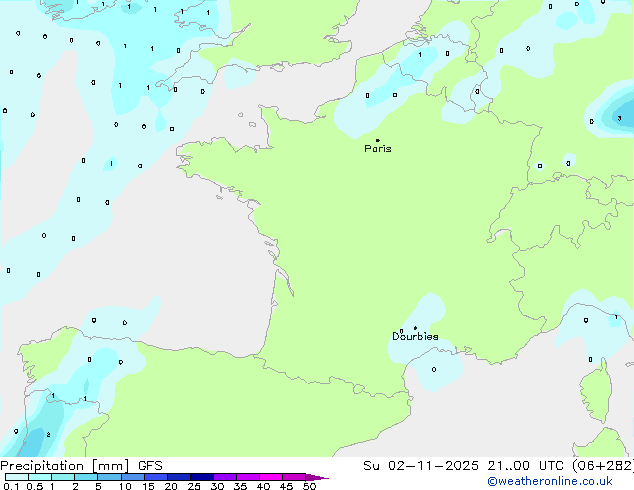Screen dimensions: 634x490
Task: Click the Dourbies location dot marker
Action: pyautogui.click(x=415, y=328)
